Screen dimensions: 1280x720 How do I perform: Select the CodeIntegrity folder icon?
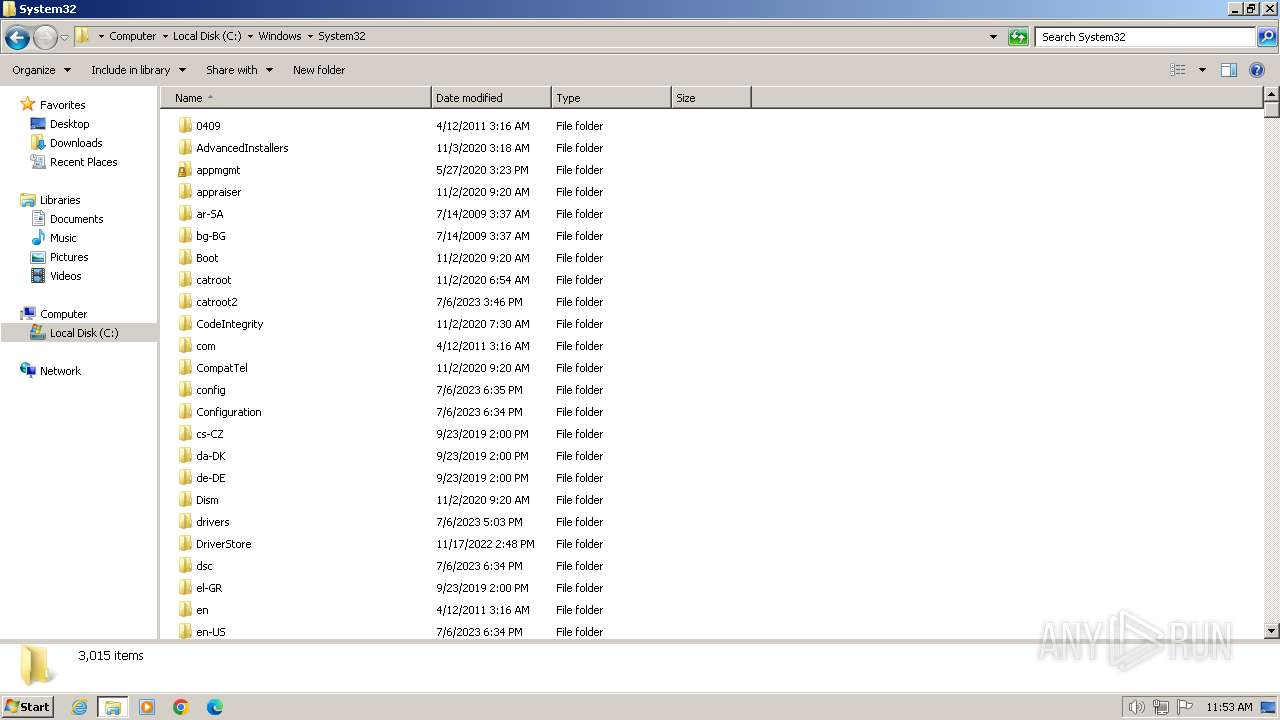click(185, 324)
